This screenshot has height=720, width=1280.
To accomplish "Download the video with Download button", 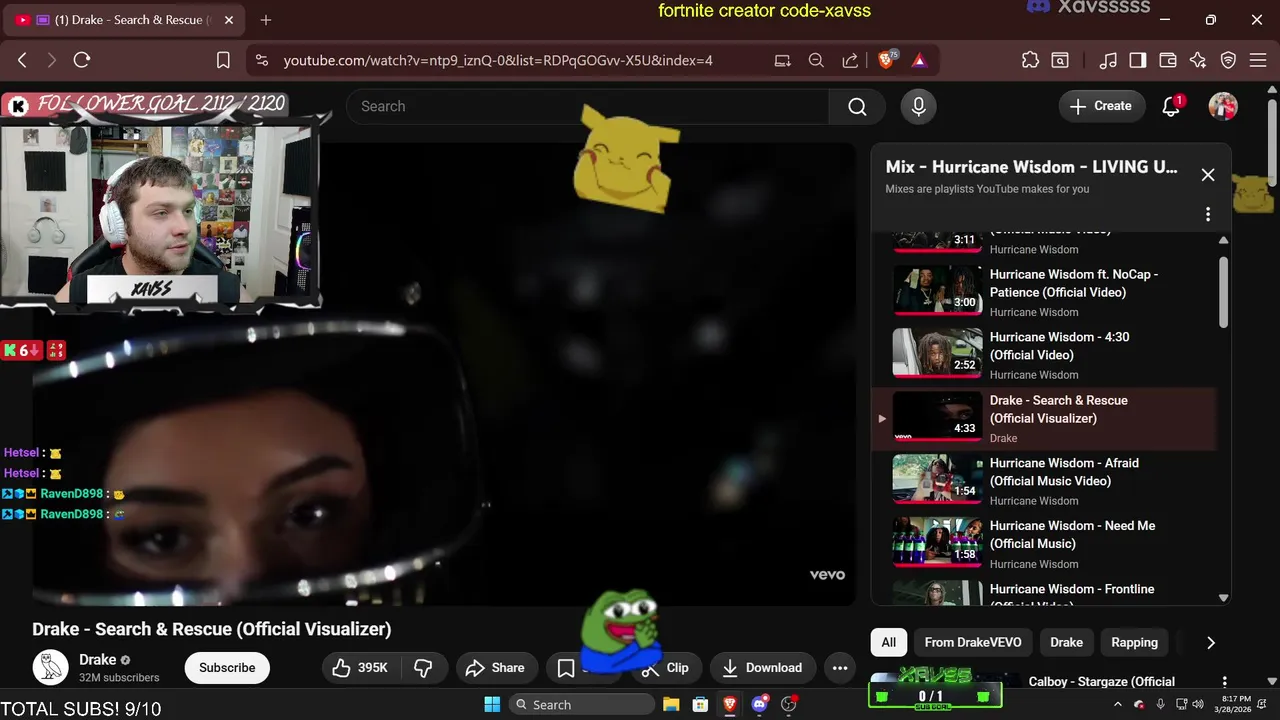I will tap(763, 668).
